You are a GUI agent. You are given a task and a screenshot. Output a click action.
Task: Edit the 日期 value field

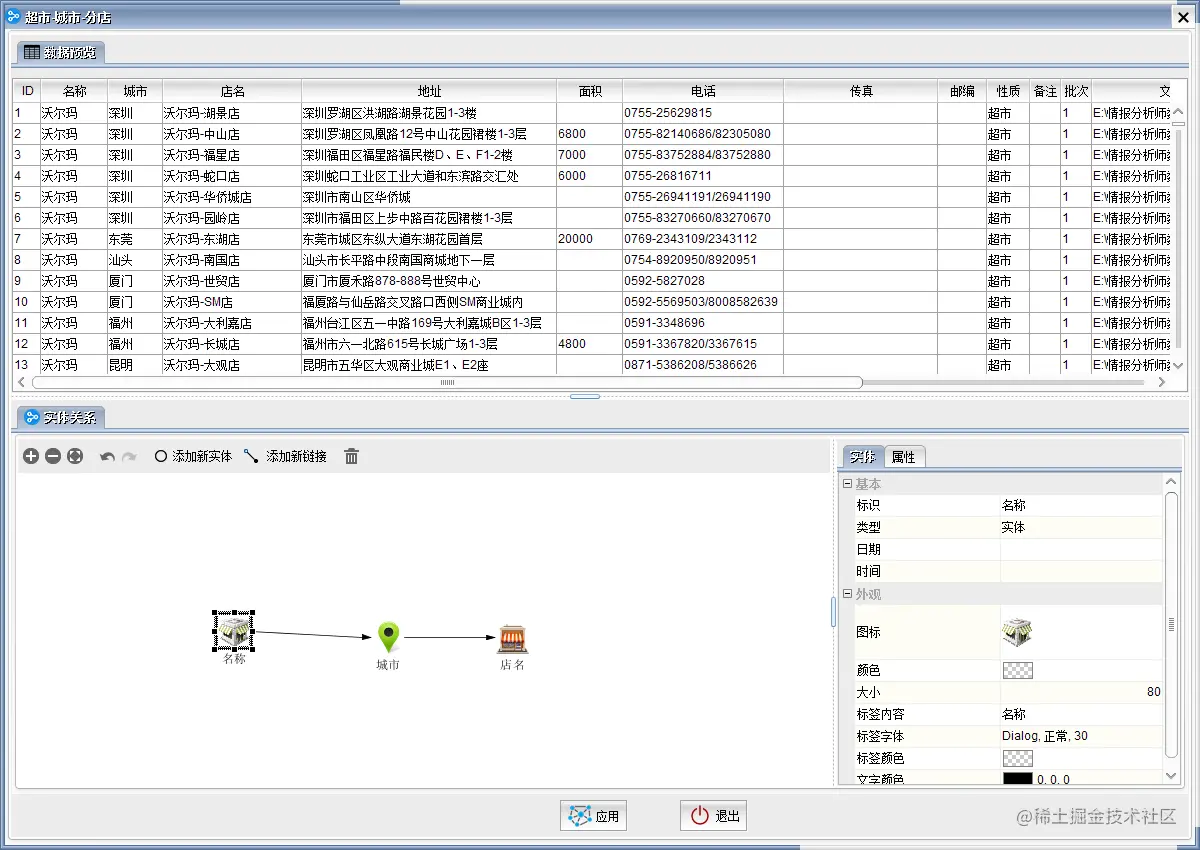pyautogui.click(x=1082, y=550)
